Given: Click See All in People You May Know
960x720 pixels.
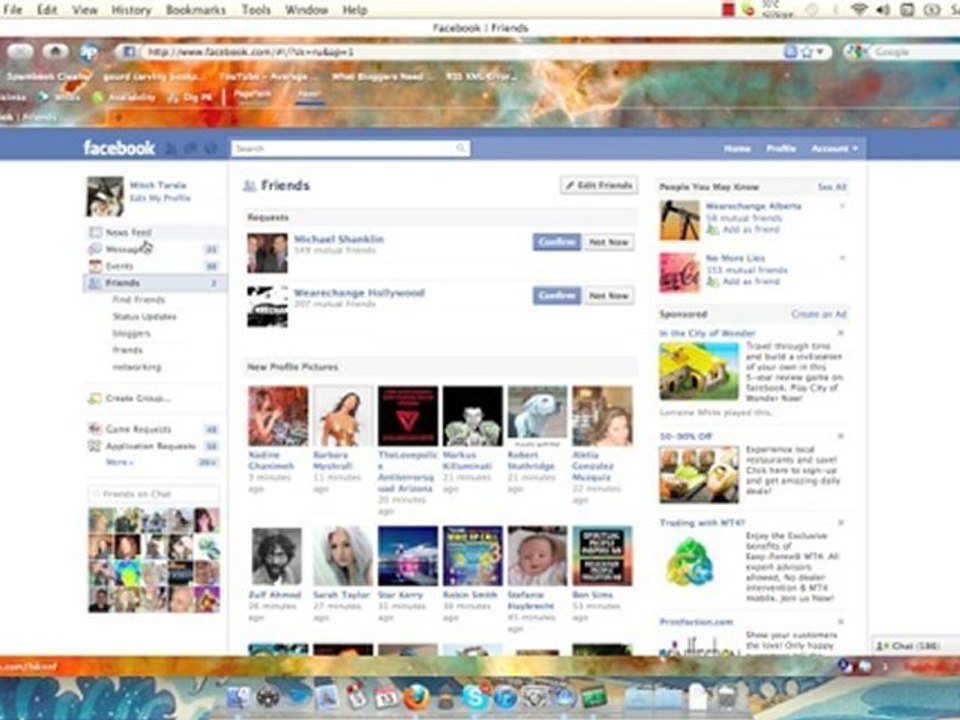Looking at the screenshot, I should tap(831, 187).
